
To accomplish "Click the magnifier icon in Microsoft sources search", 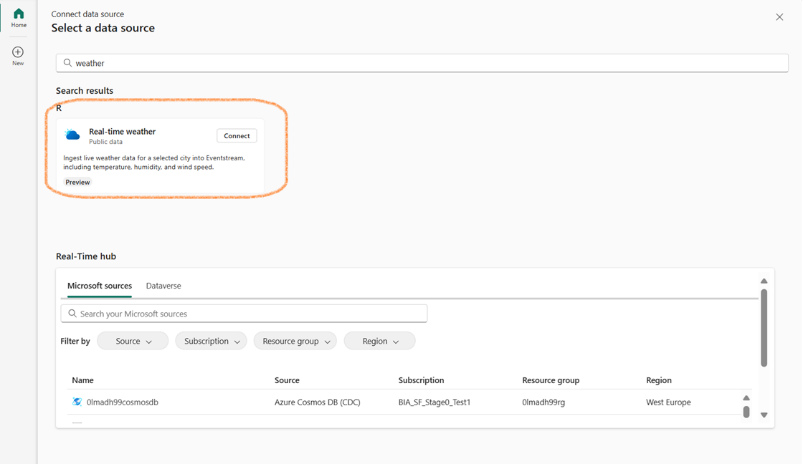I will (72, 313).
